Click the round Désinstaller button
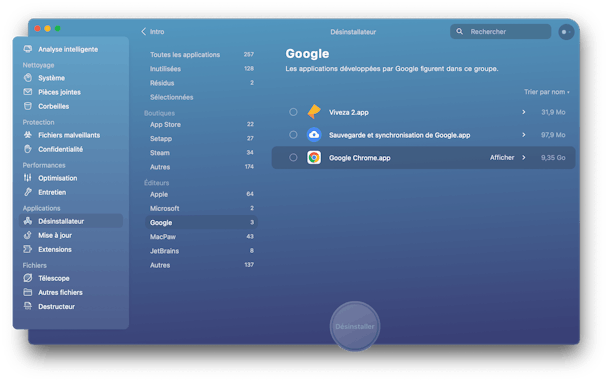Screen dimensions: 608x382 click(x=355, y=327)
